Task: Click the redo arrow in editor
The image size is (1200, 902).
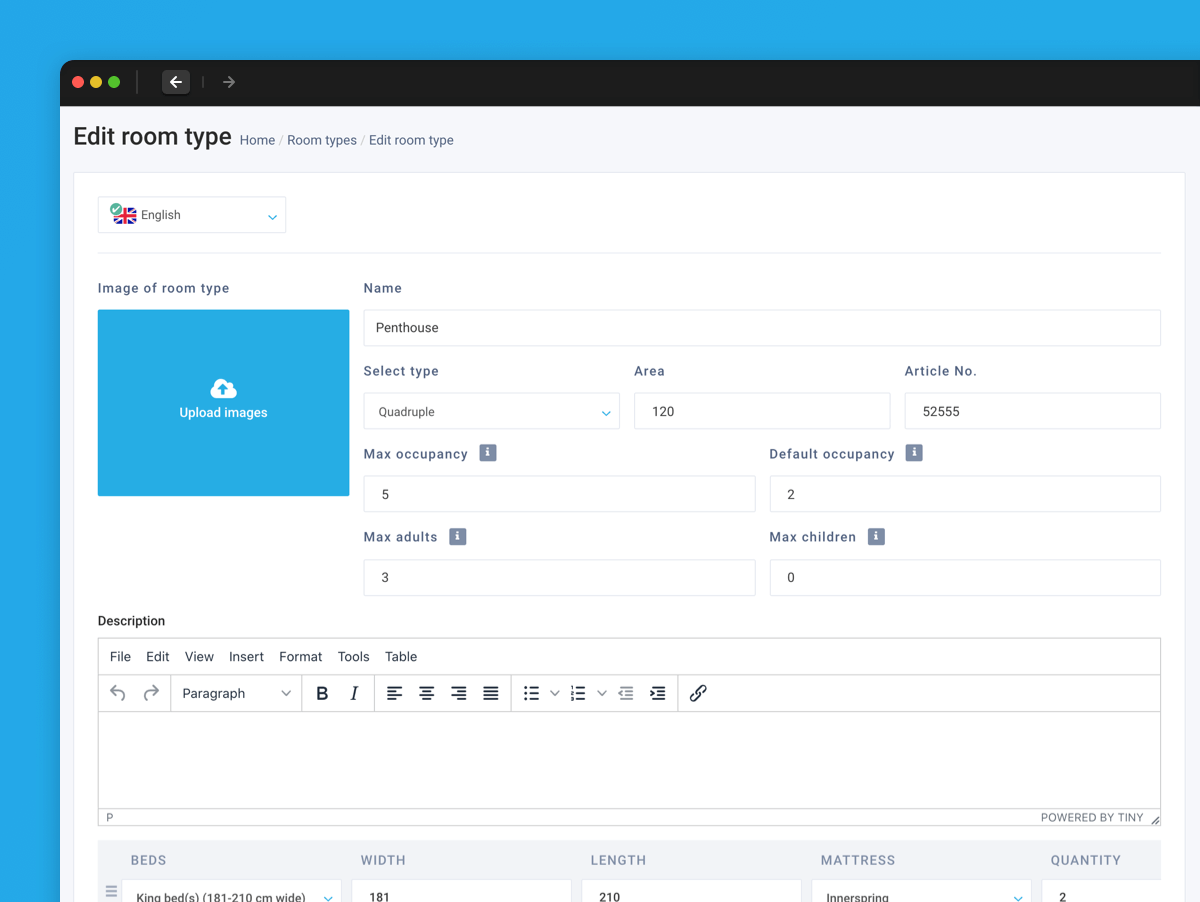Action: 151,693
